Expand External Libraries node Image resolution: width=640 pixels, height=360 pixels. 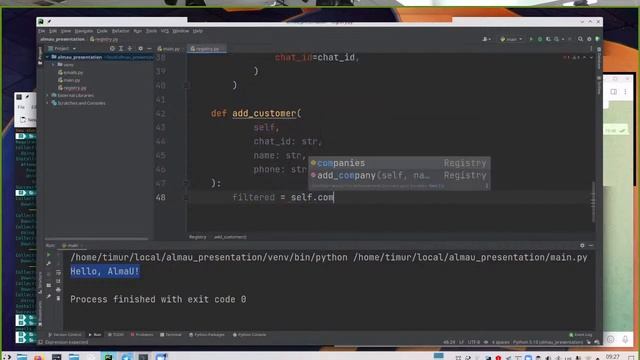click(48, 95)
